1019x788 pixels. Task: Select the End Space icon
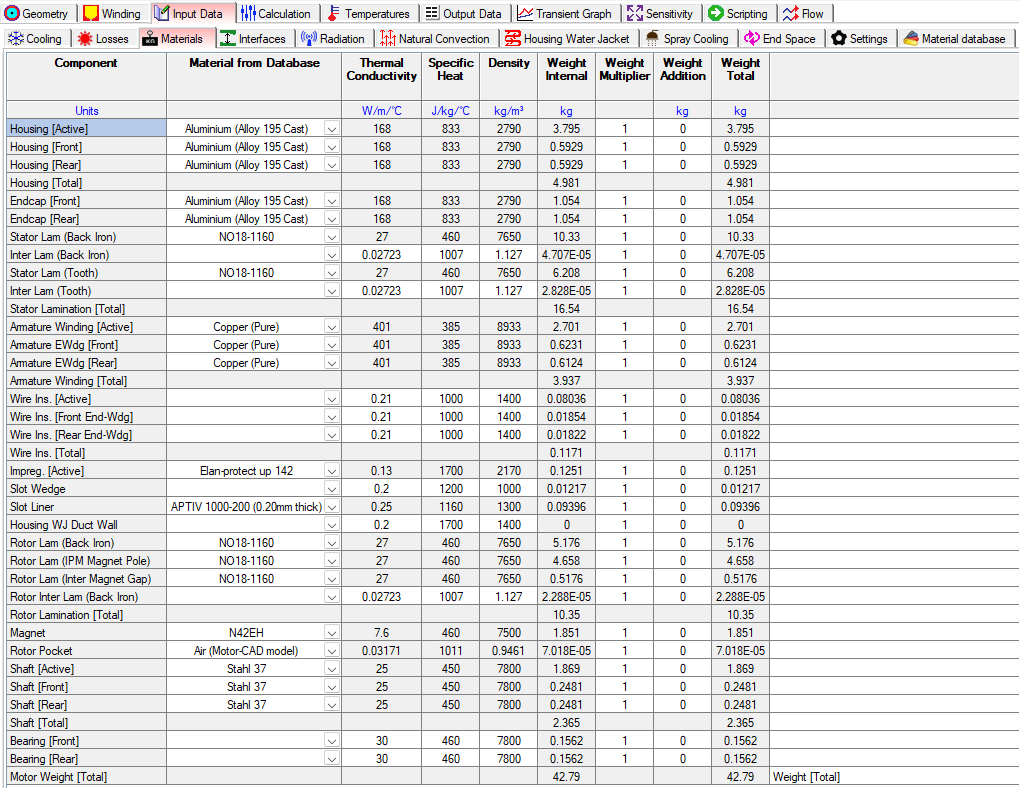coord(752,38)
